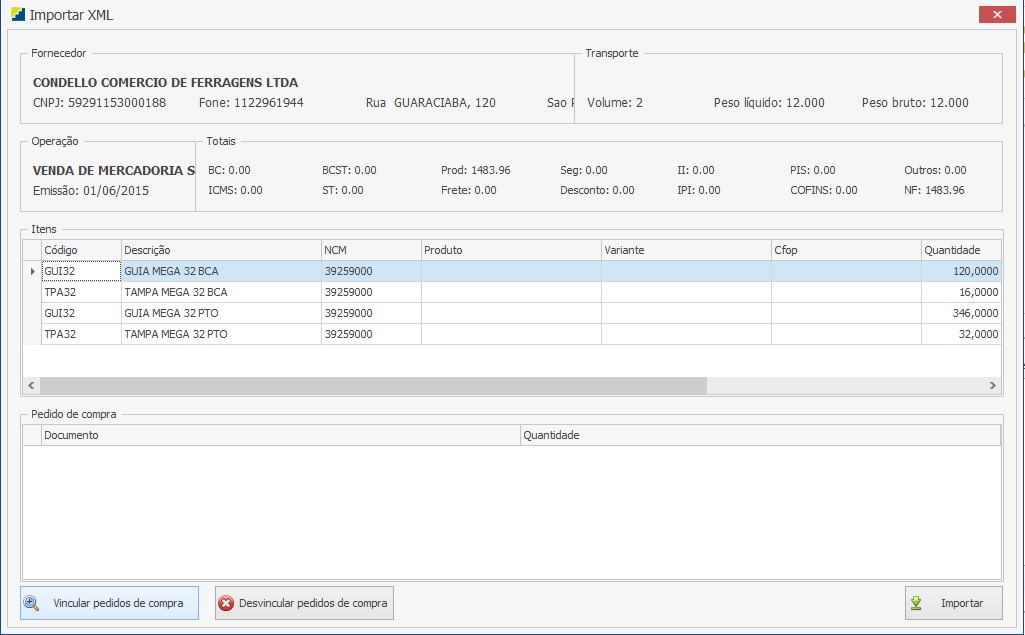
Task: Click the row indicator arrow of first item
Action: pyautogui.click(x=32, y=271)
